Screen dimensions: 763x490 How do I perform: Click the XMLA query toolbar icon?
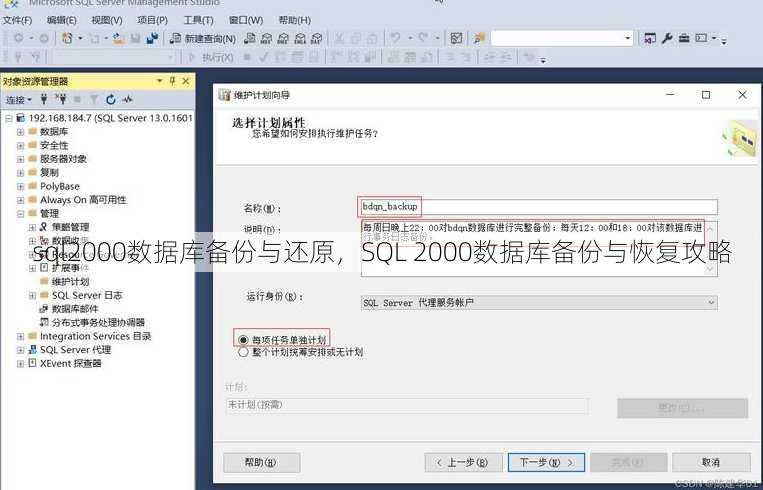point(300,38)
